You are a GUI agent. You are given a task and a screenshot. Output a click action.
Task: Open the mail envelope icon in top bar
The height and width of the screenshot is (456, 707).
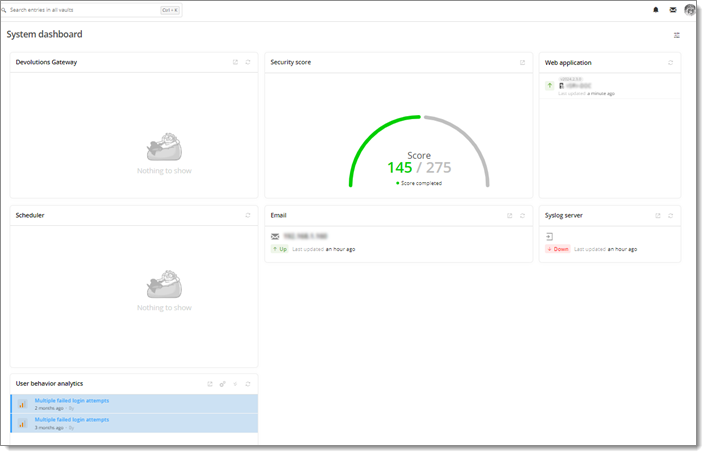point(673,10)
